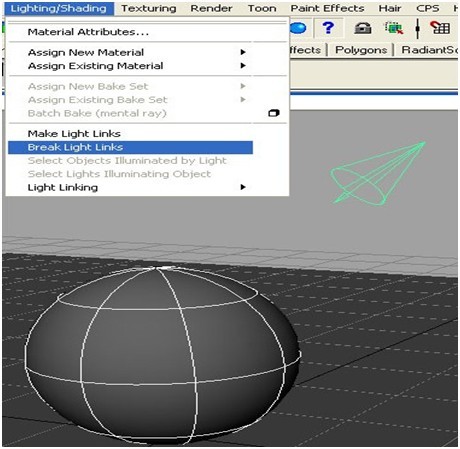Click the question mark help icon
The image size is (460, 449).
[328, 28]
